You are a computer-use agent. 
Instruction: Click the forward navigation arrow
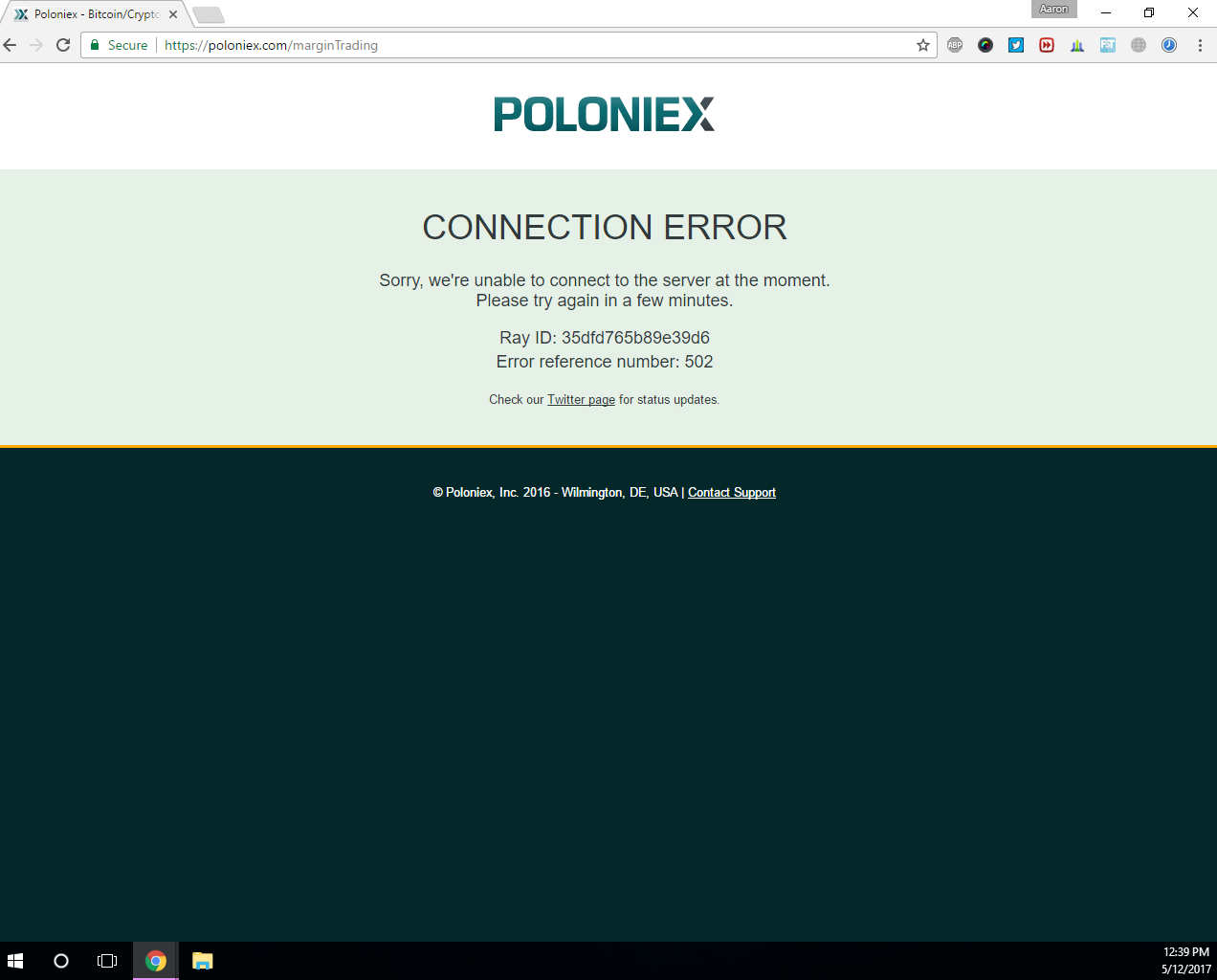click(x=36, y=45)
